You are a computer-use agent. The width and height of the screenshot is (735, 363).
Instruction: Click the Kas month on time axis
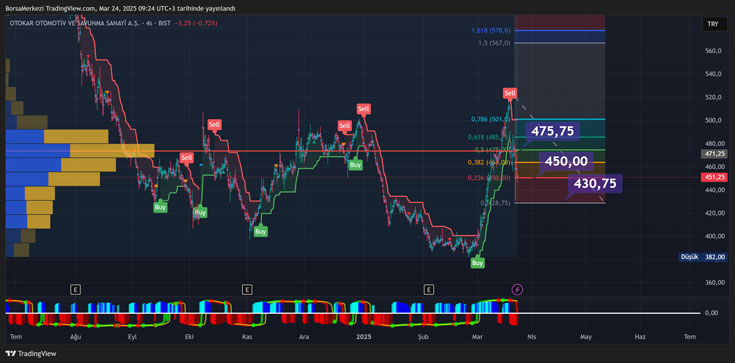[x=247, y=337]
